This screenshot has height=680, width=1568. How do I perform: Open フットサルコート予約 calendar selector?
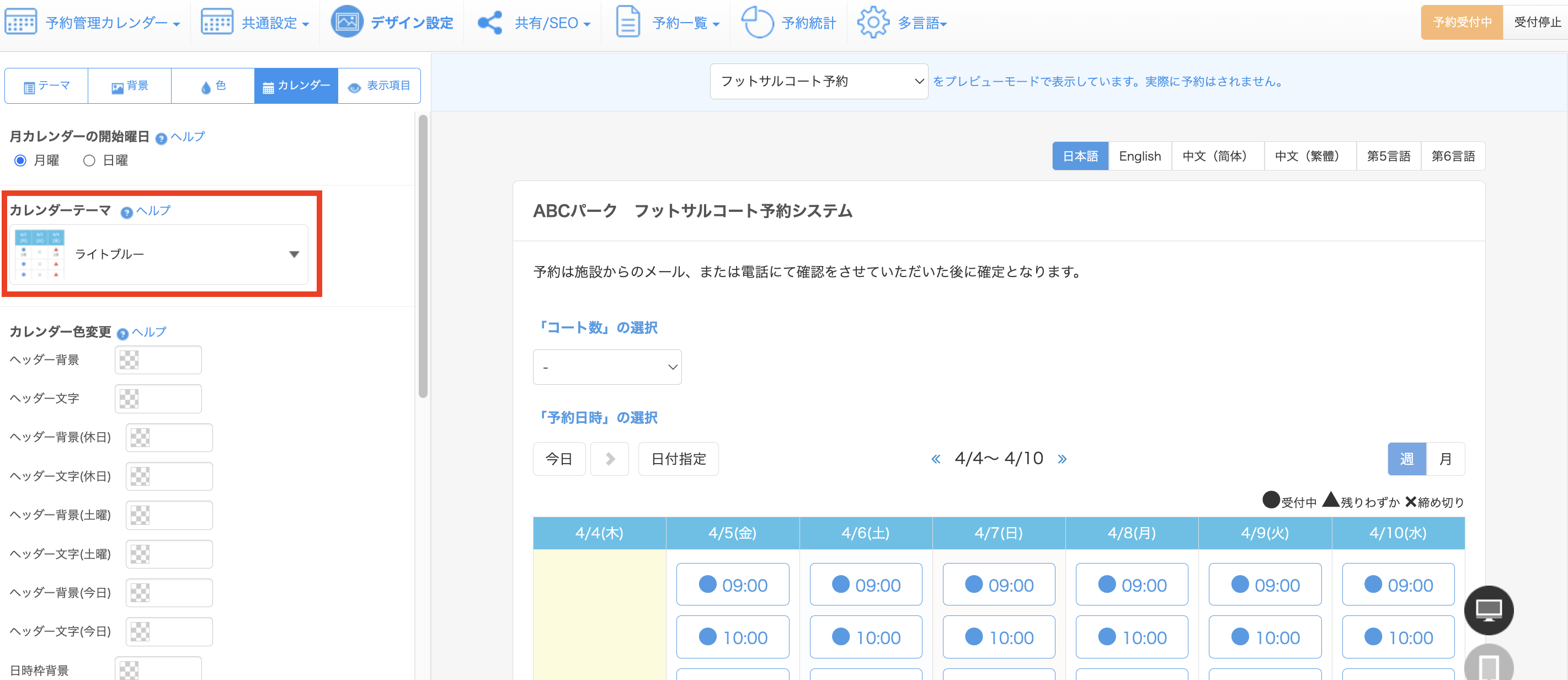(x=818, y=81)
